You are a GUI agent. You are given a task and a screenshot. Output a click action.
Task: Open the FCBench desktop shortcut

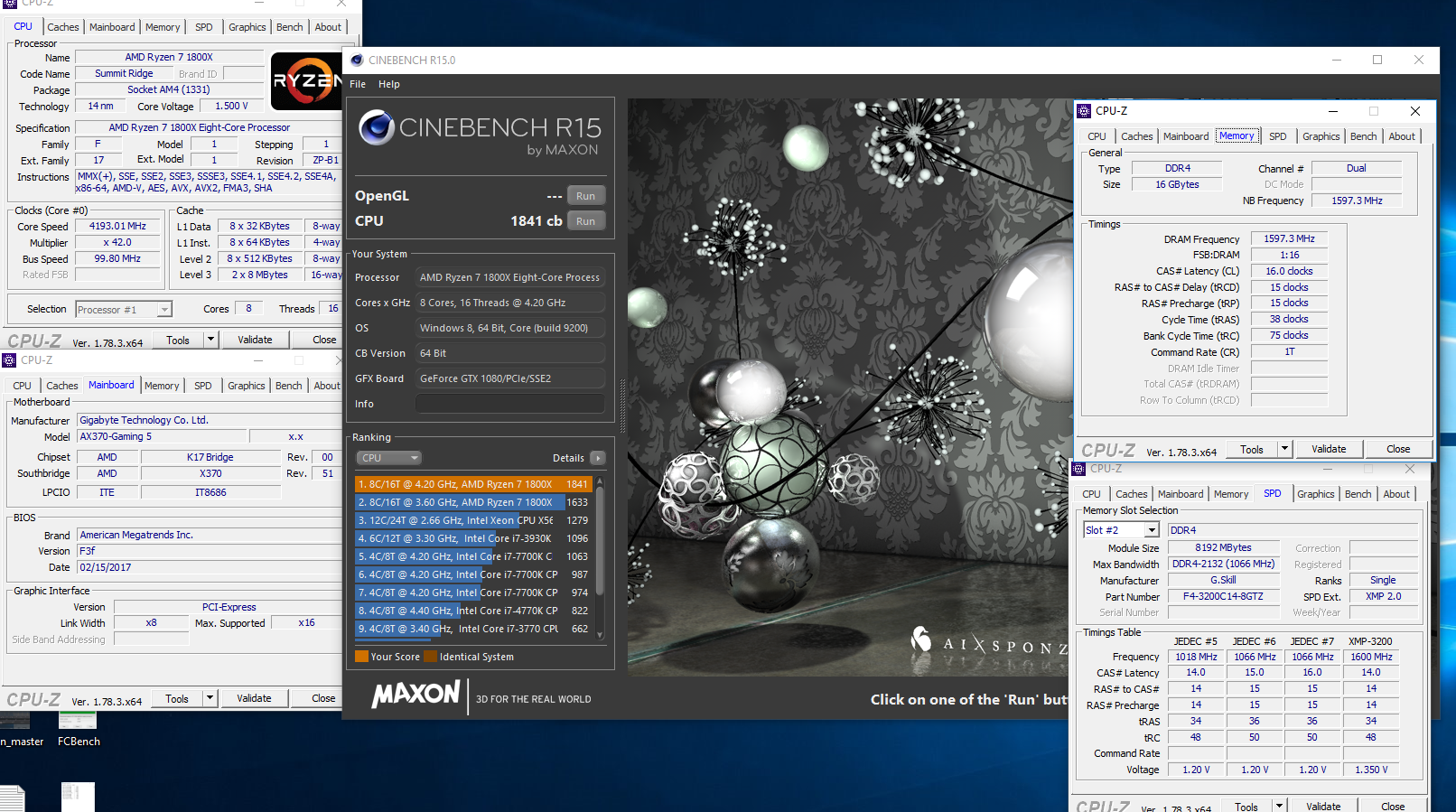click(78, 730)
